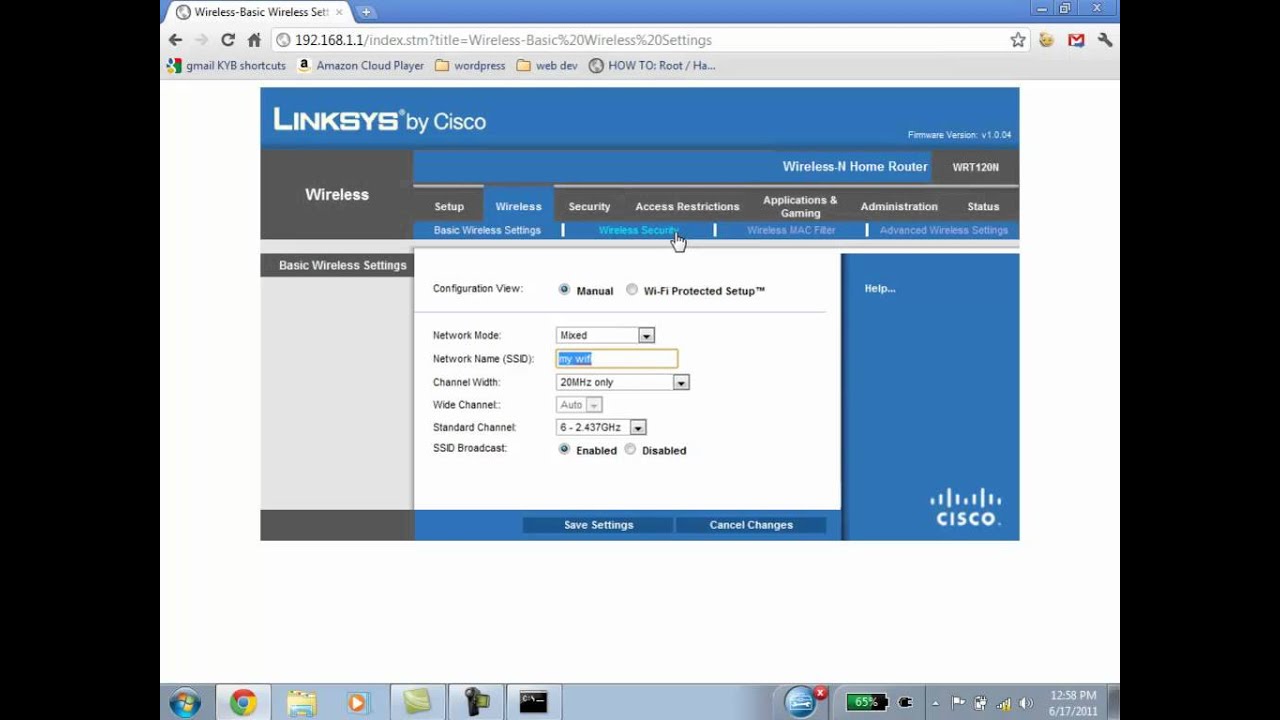Click the volume speaker tray icon
1280x720 pixels.
(1025, 703)
